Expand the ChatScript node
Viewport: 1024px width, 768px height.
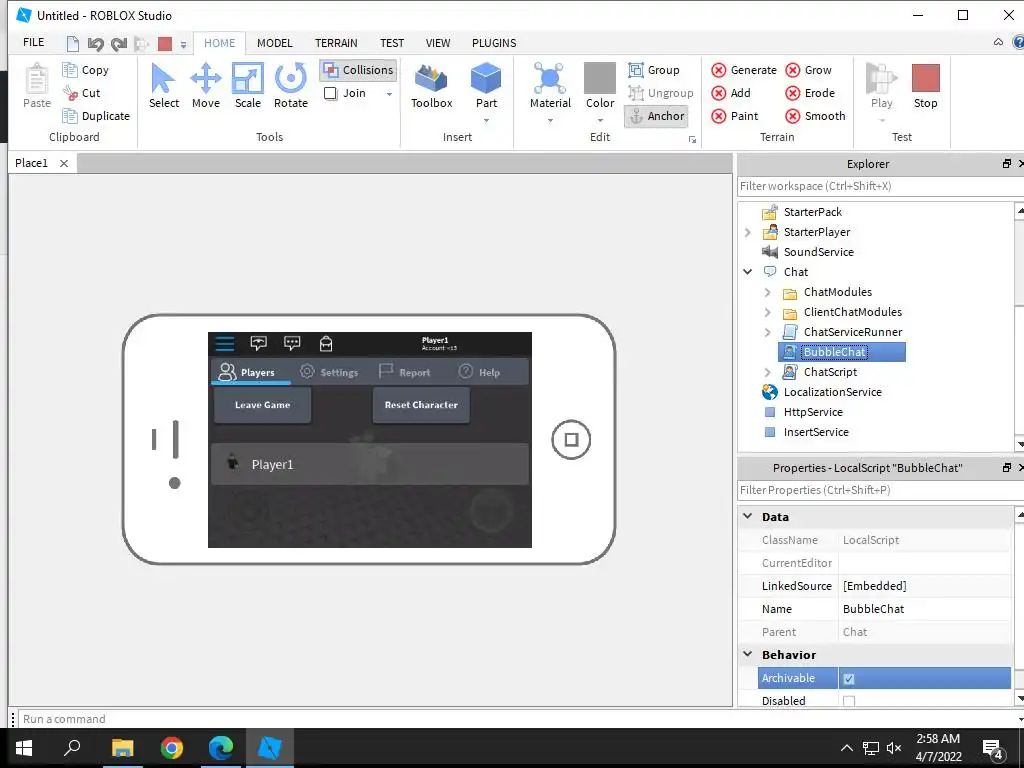tap(767, 372)
